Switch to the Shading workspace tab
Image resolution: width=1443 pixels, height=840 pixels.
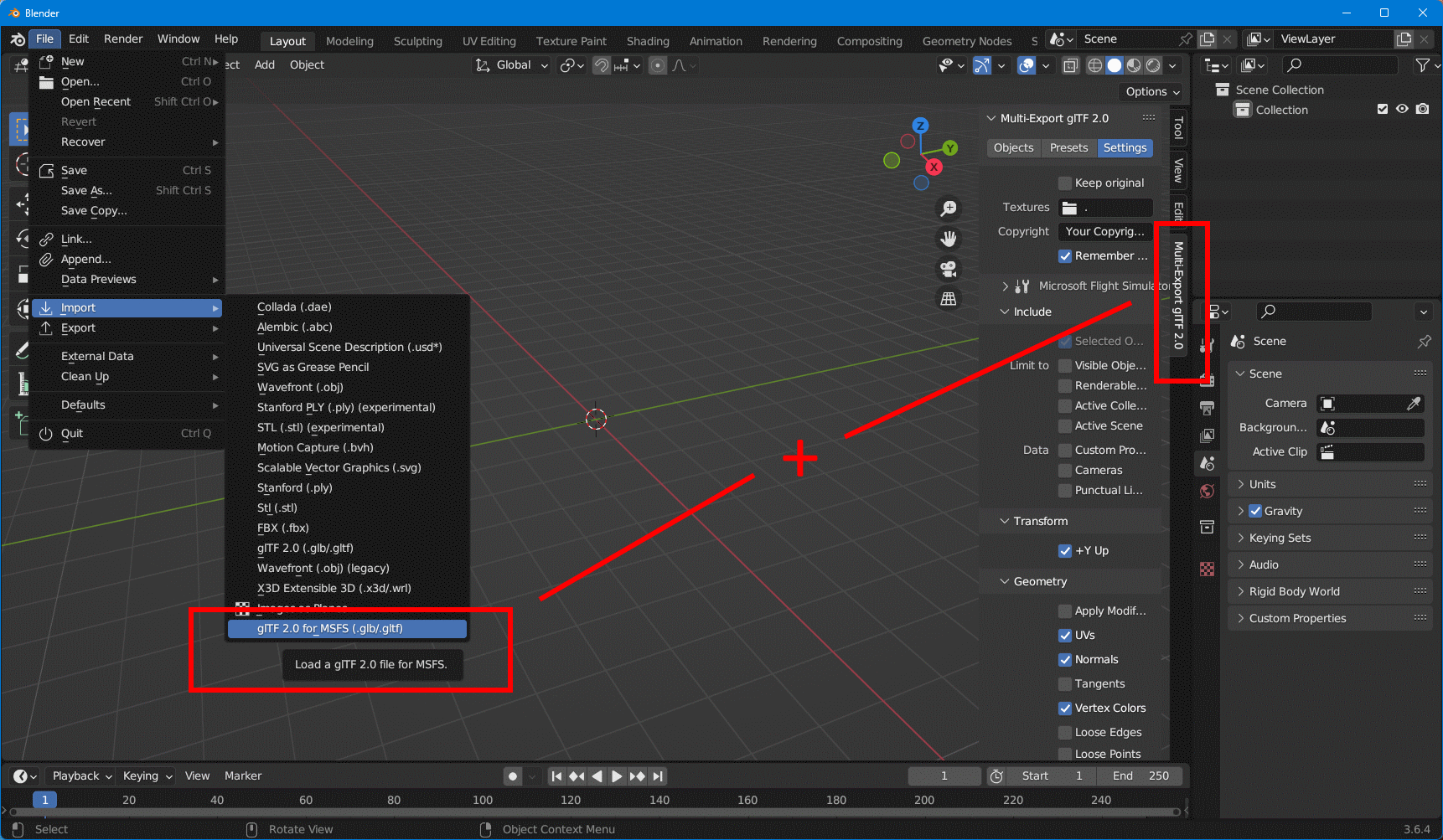647,40
